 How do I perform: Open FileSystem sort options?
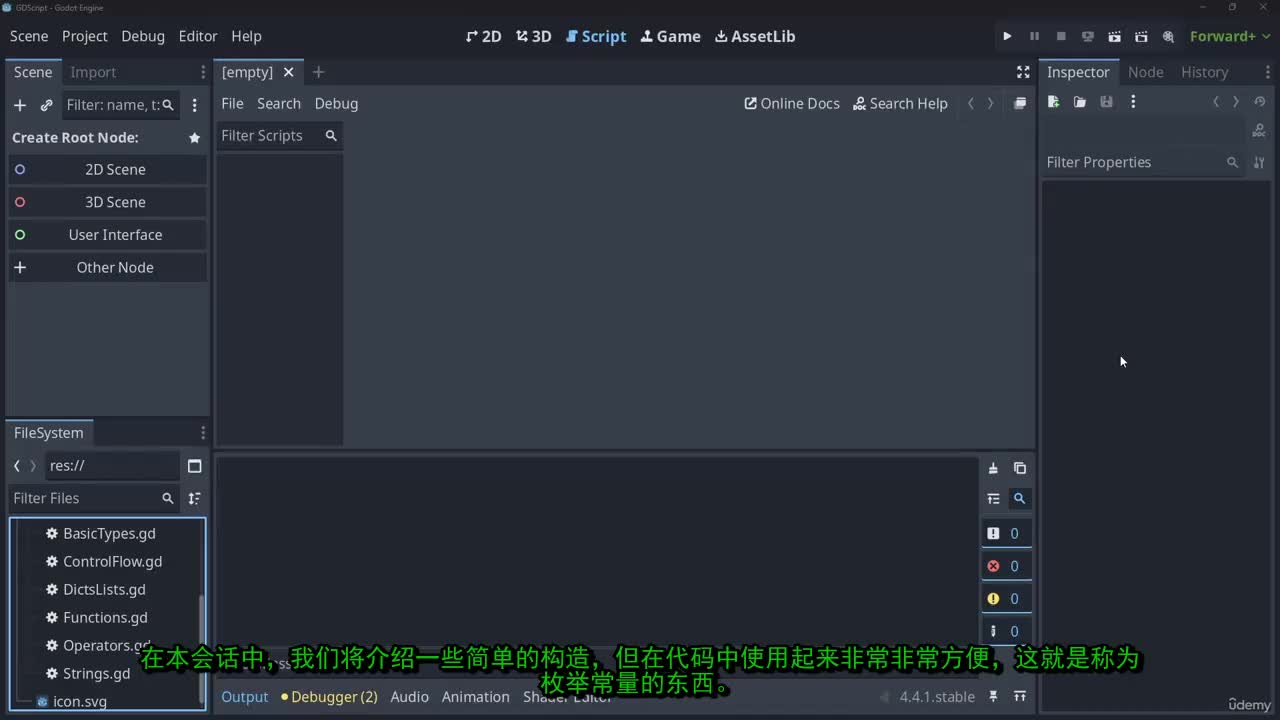[195, 498]
